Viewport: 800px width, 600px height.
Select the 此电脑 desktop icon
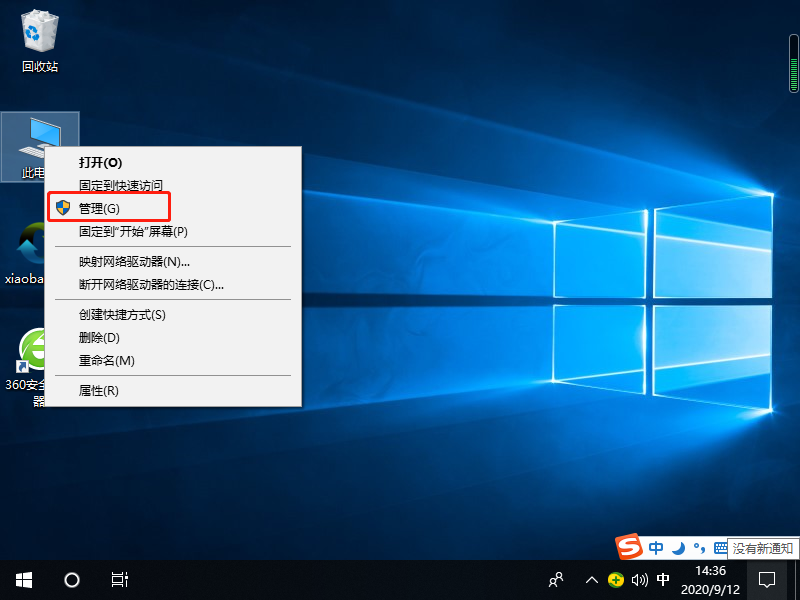point(40,135)
